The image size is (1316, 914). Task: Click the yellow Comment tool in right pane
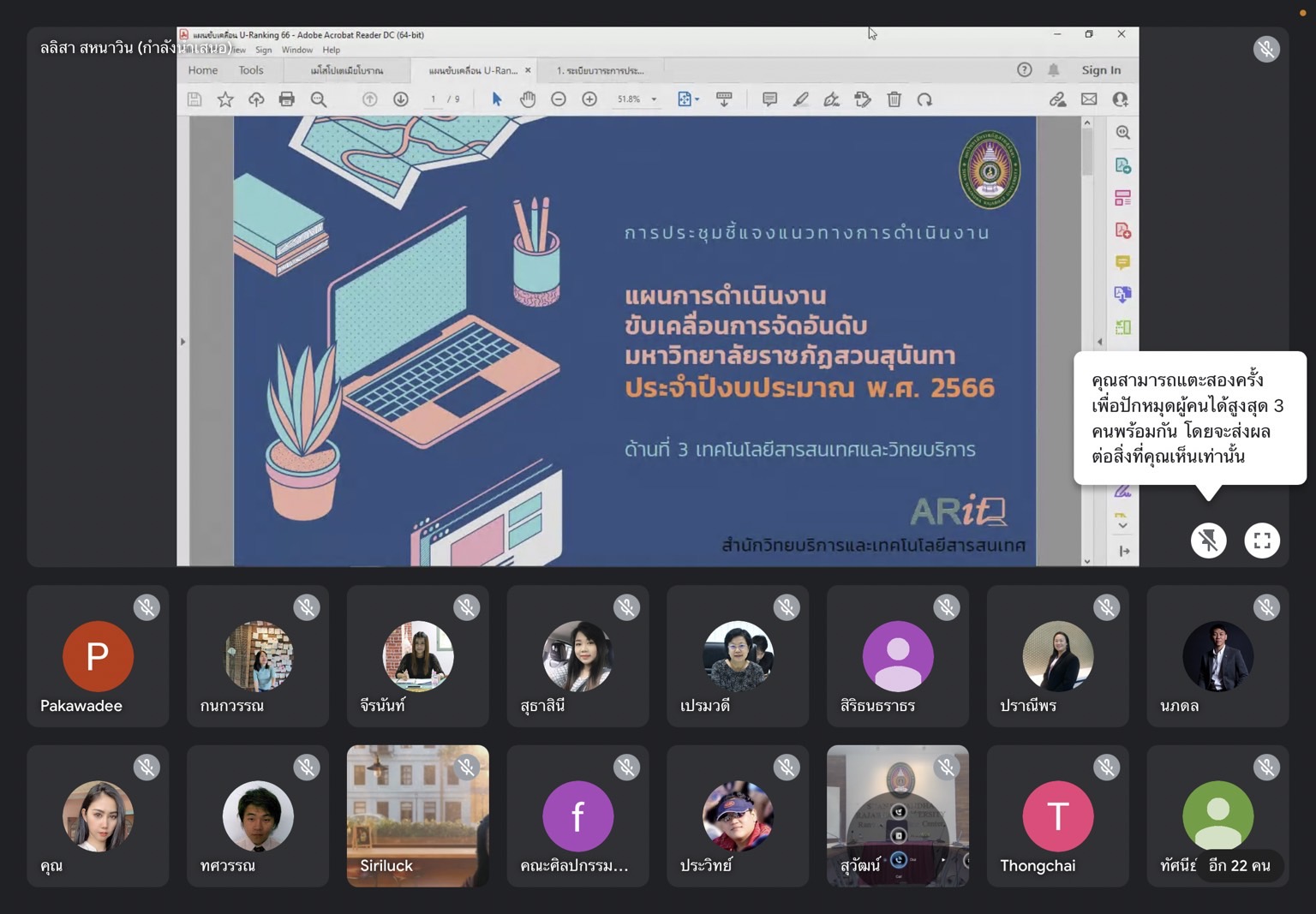pos(1122,262)
